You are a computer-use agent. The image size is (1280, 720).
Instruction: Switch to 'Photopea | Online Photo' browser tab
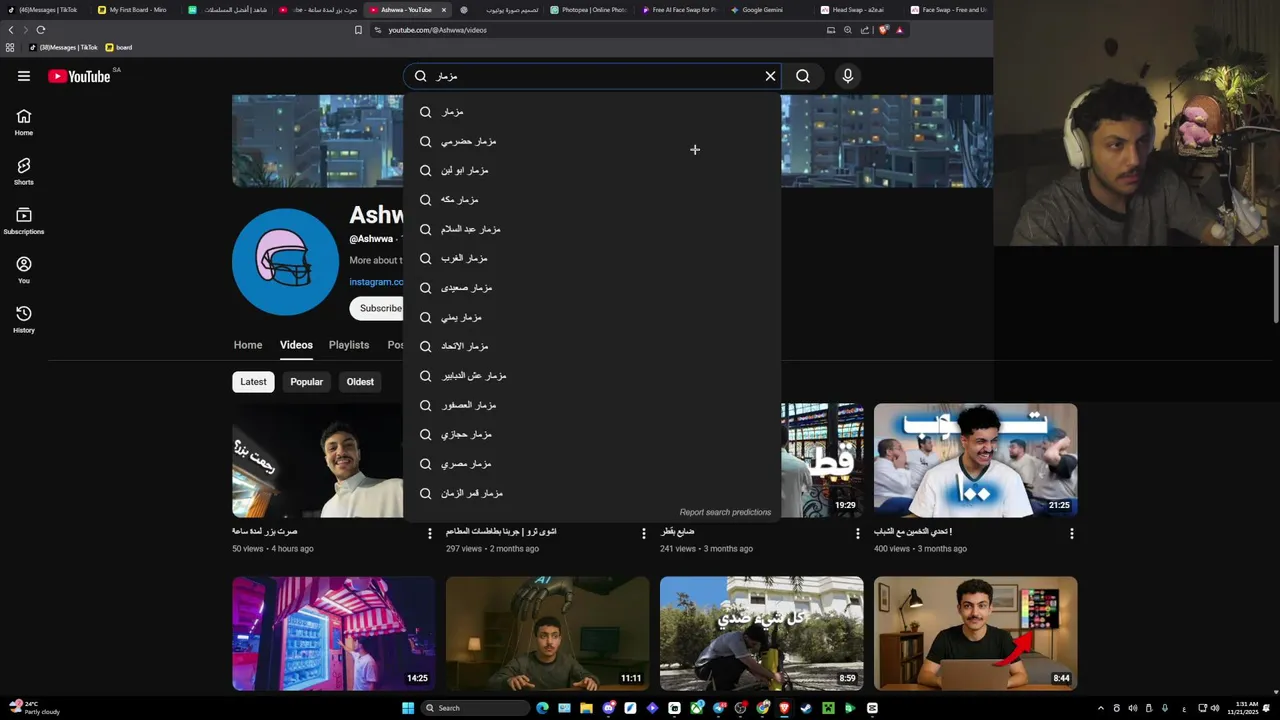click(590, 9)
